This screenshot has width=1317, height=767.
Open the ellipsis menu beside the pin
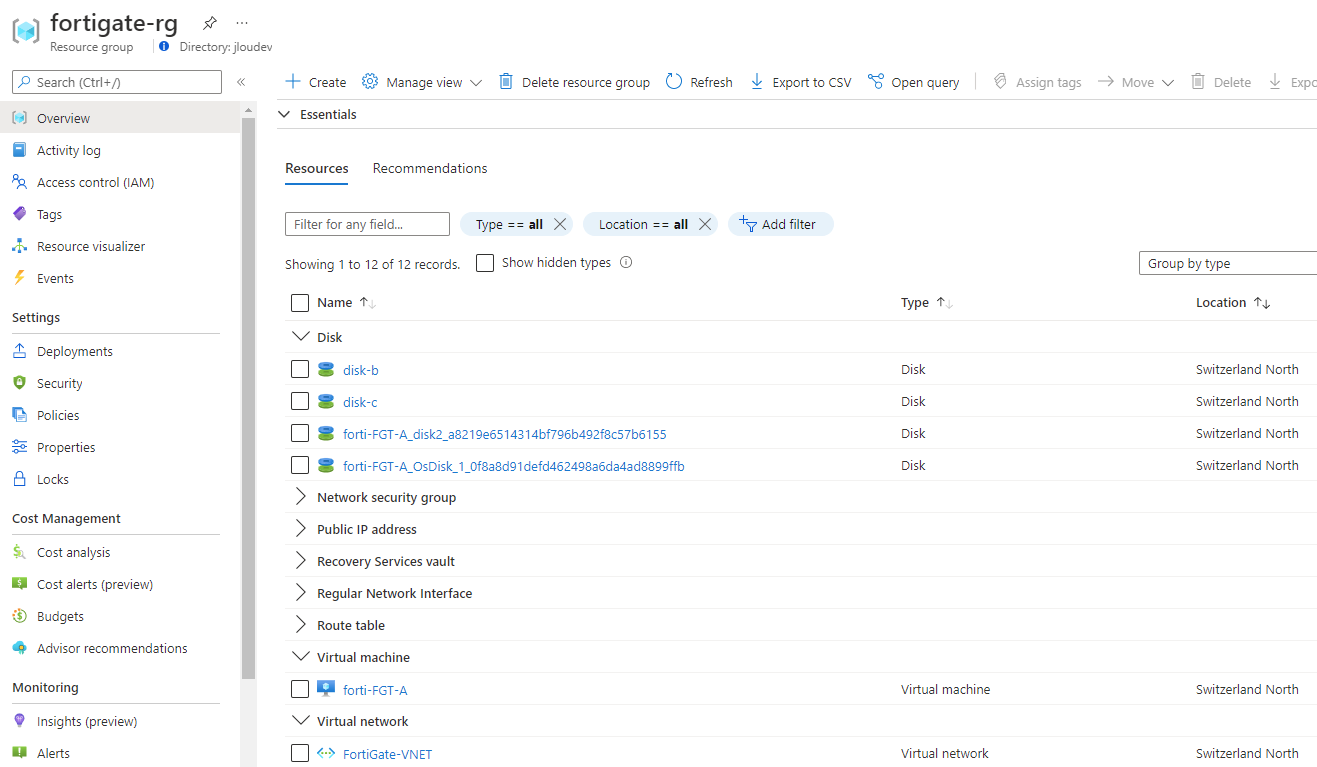242,22
